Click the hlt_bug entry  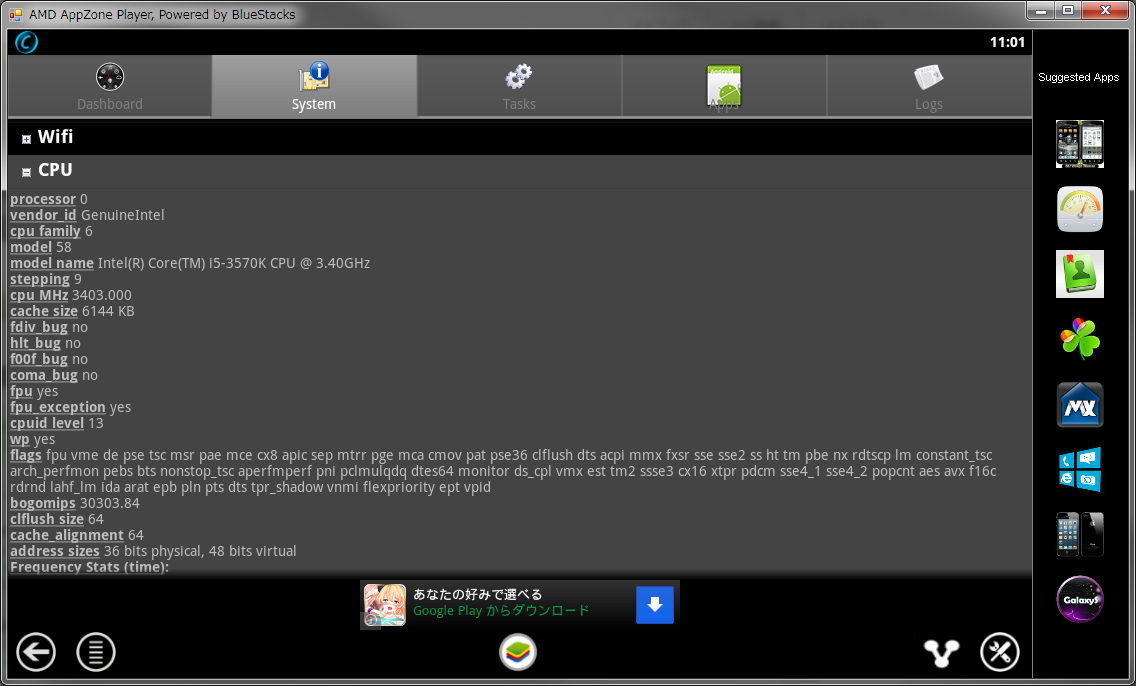pos(46,343)
